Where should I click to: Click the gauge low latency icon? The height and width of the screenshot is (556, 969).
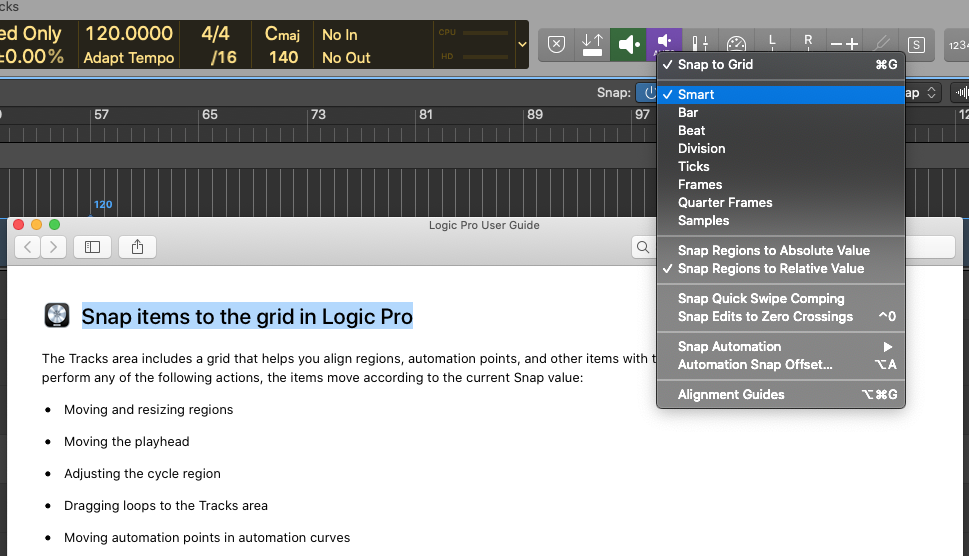pyautogui.click(x=736, y=43)
